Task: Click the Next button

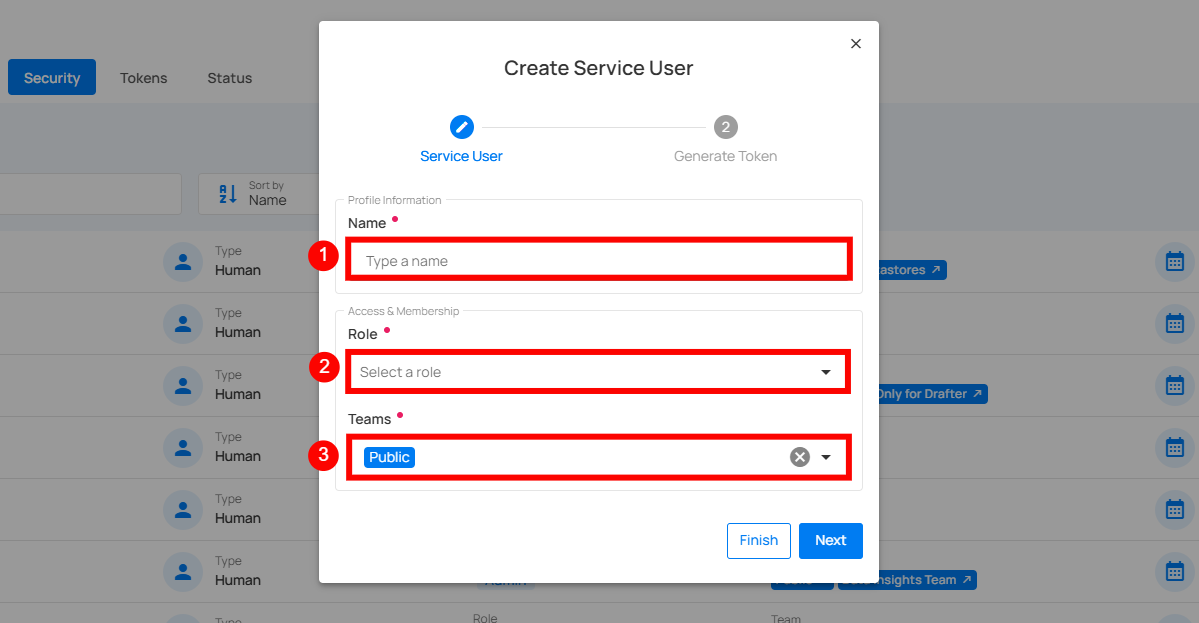Action: coord(830,540)
